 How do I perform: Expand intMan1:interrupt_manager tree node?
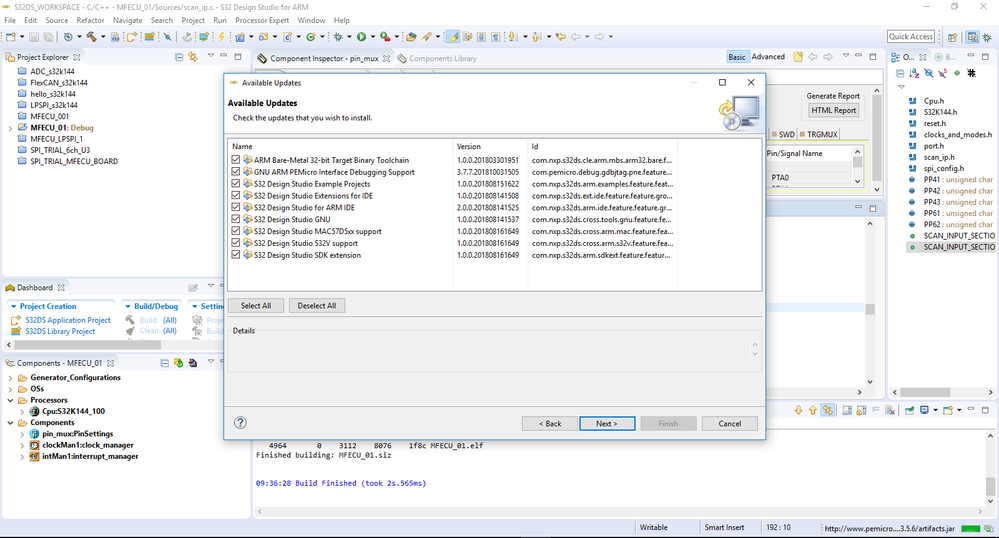pos(22,456)
